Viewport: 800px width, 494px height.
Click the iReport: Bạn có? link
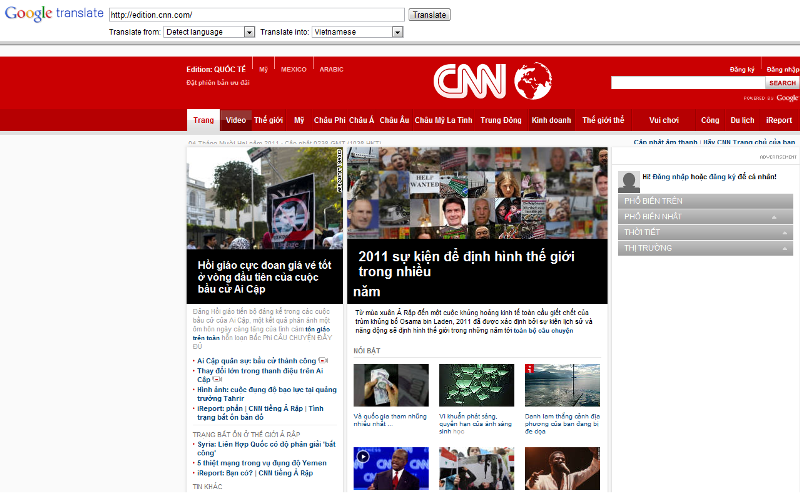[225, 473]
